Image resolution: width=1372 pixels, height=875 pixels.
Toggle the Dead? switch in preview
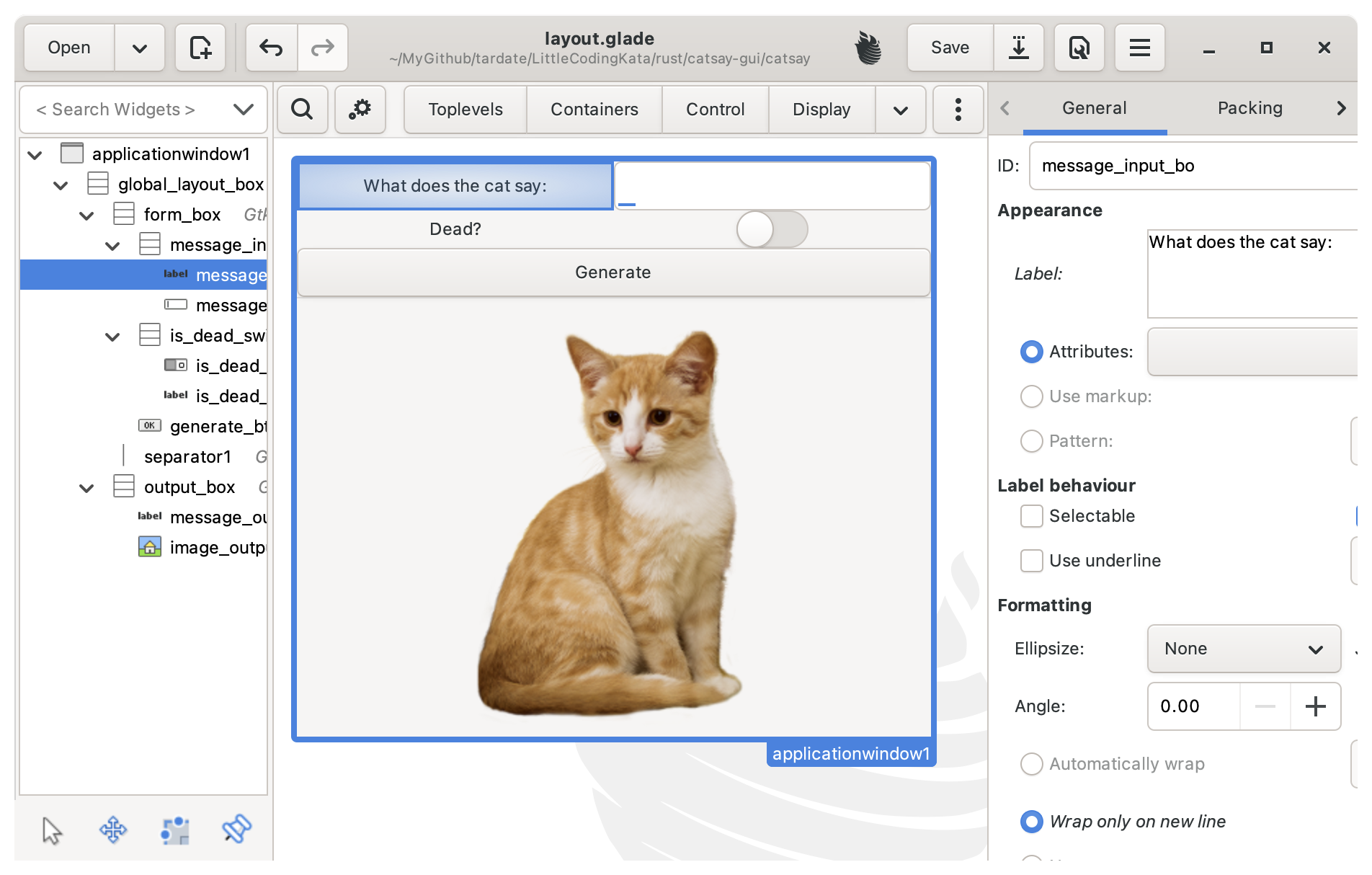[x=772, y=229]
